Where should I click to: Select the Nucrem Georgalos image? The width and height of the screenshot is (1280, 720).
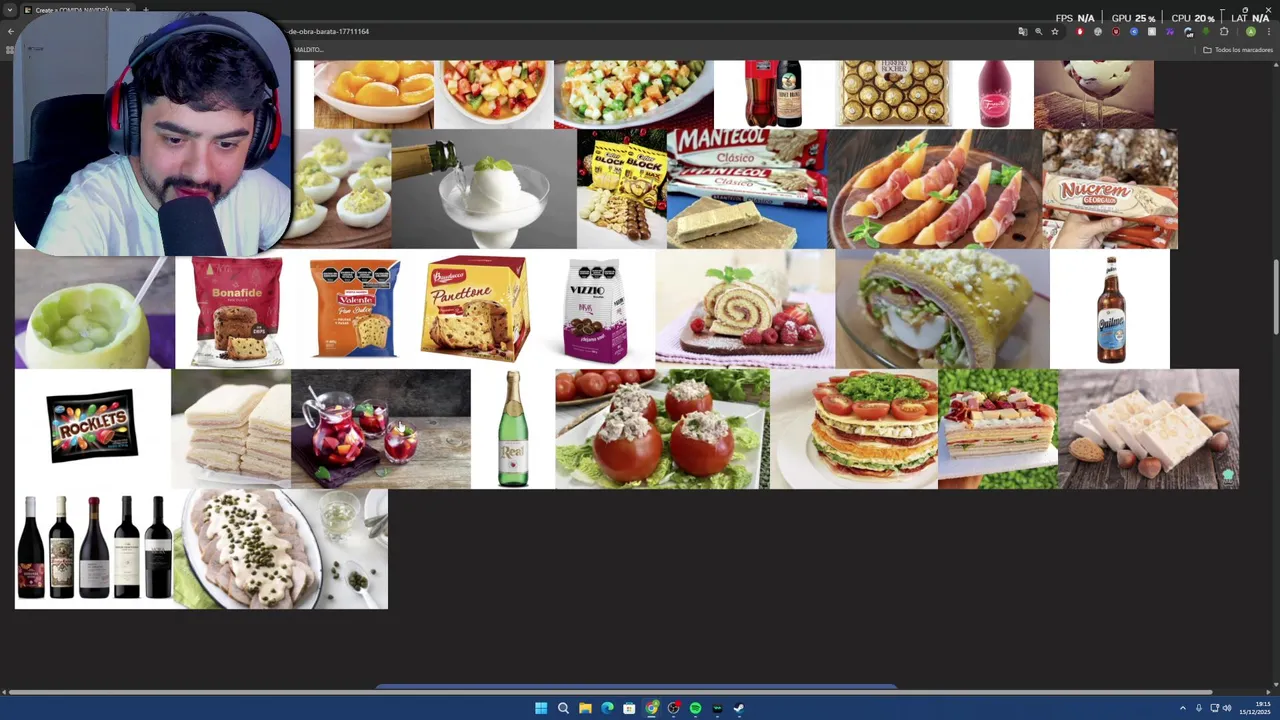(x=1109, y=189)
